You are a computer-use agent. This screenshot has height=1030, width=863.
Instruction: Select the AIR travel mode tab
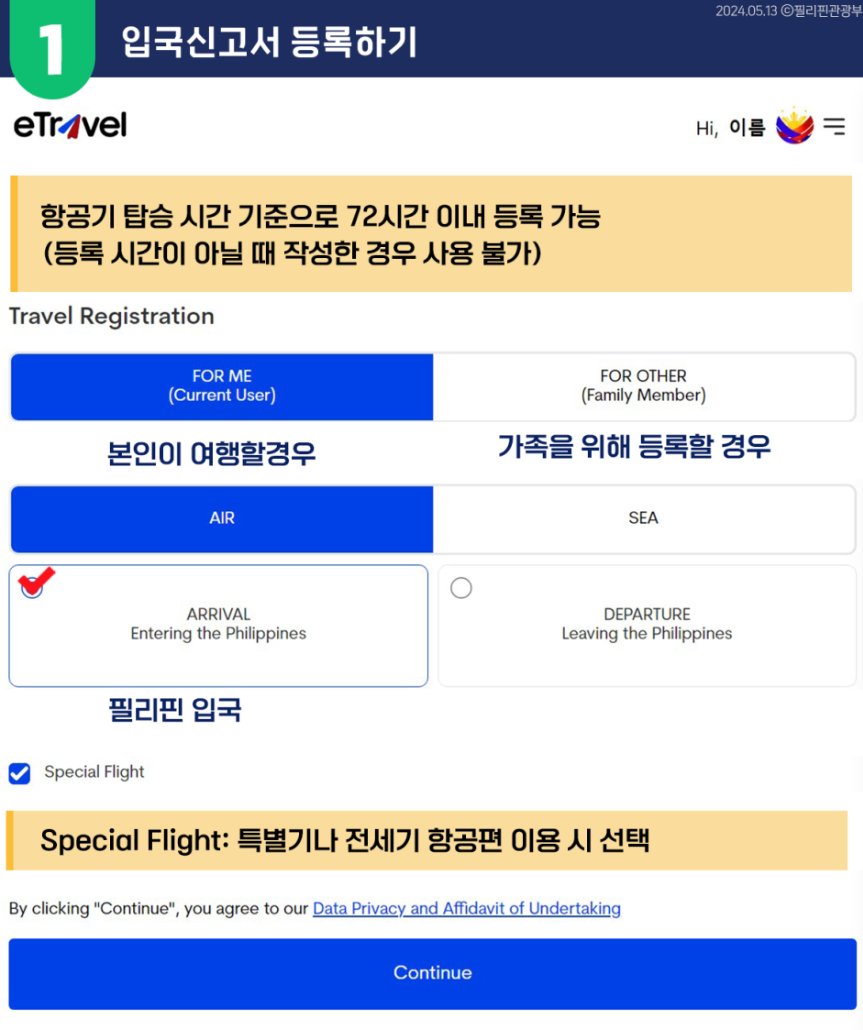tap(222, 519)
